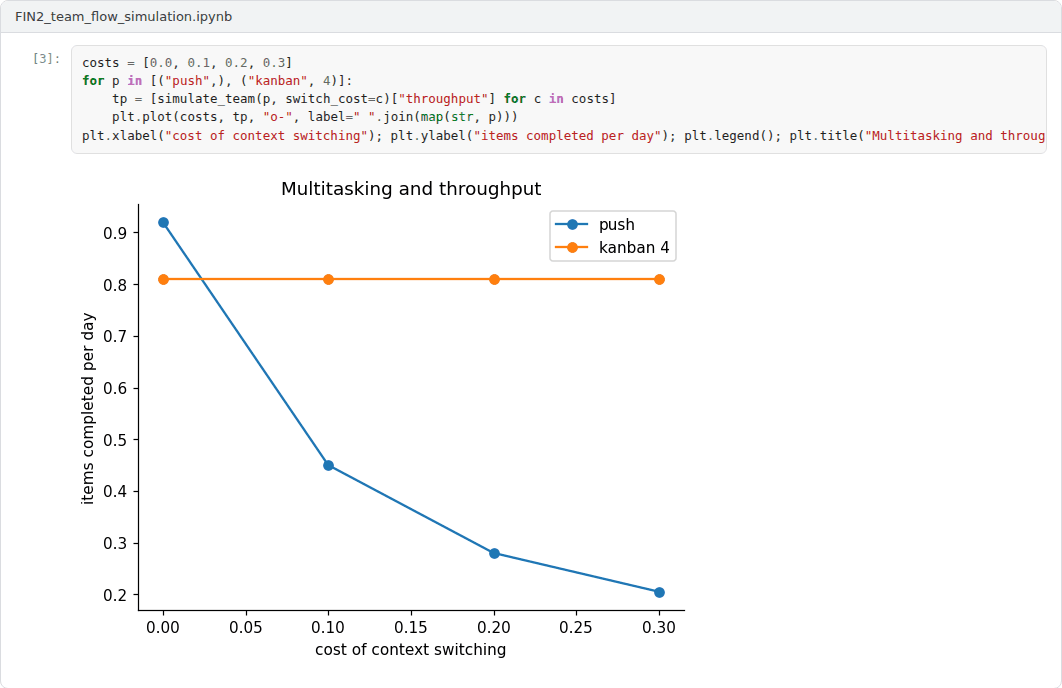This screenshot has height=688, width=1062.
Task: Click the push legend entry
Action: (x=616, y=224)
